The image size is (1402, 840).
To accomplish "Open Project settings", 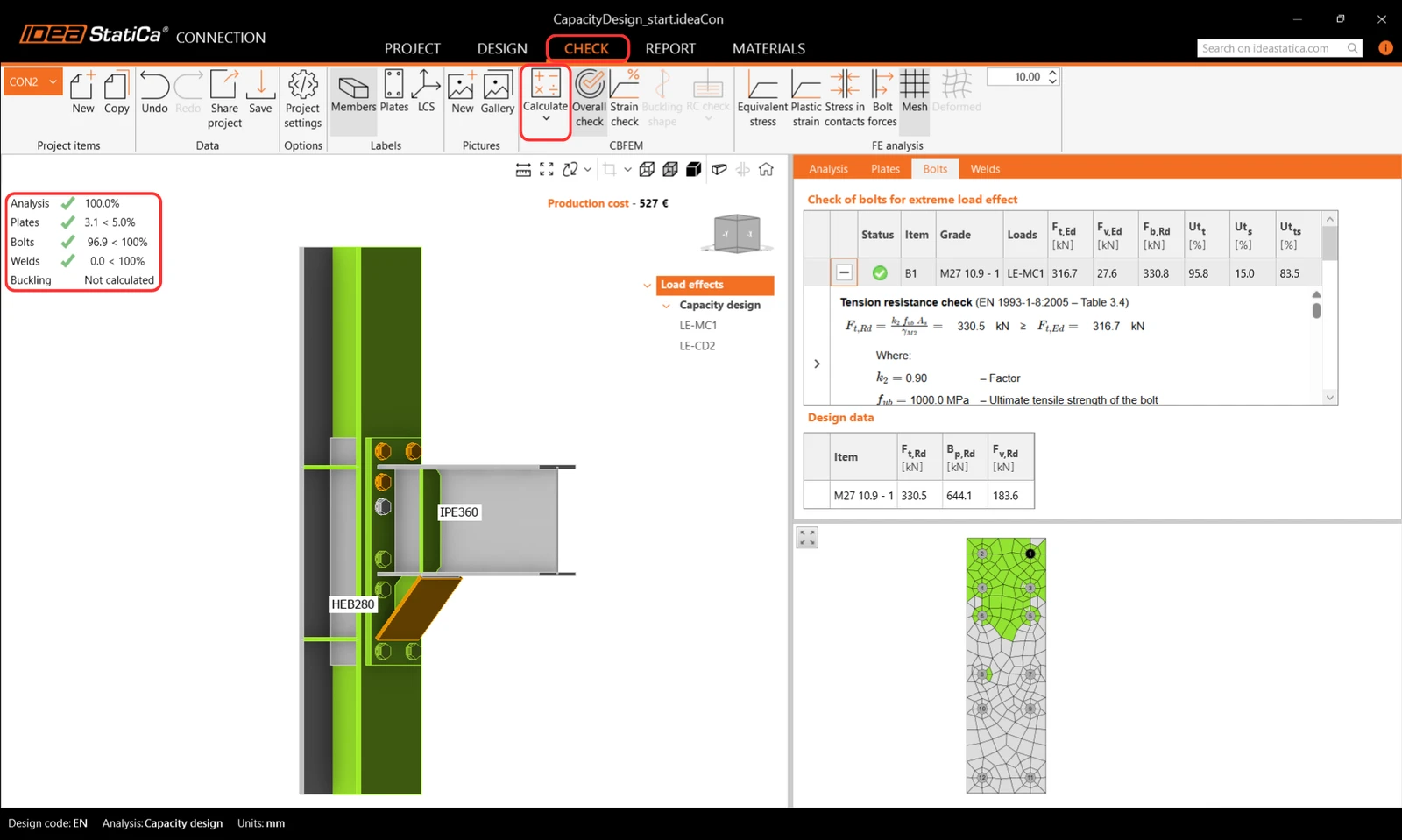I will [x=303, y=100].
